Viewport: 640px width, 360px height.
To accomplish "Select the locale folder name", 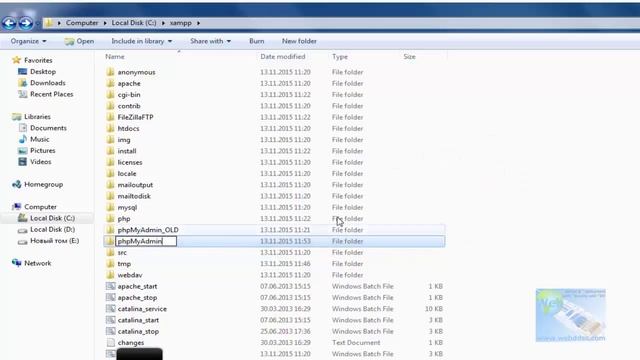I will [127, 173].
